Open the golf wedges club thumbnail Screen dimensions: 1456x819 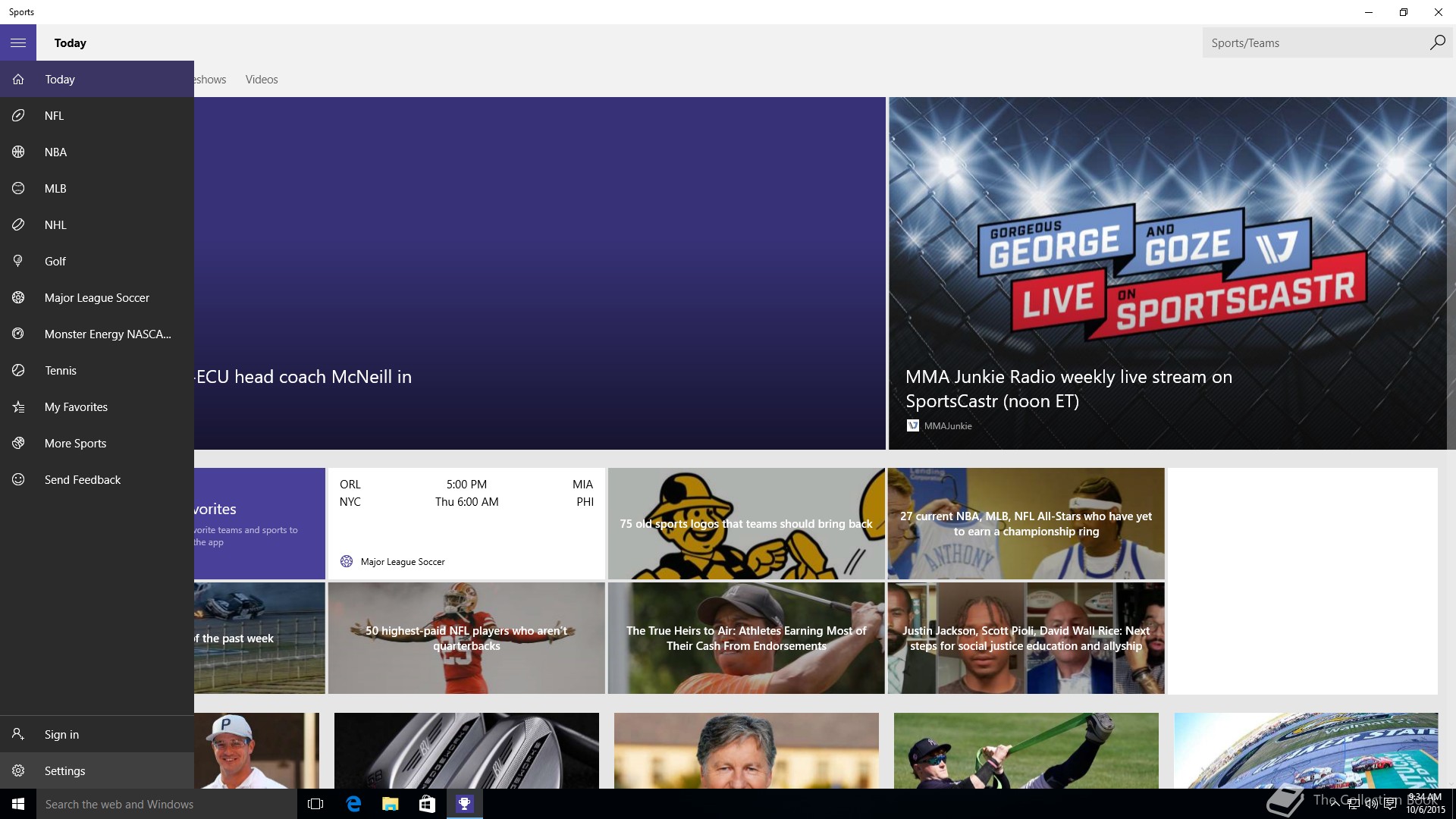[466, 751]
